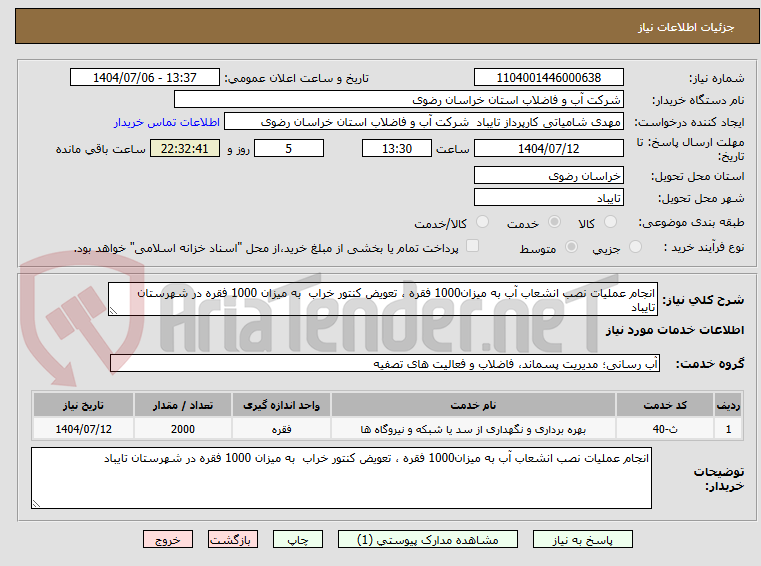Image resolution: width=761 pixels, height=566 pixels.
Task: Click the جزئیات اطلاعات نیاز header title
Action: point(686,27)
